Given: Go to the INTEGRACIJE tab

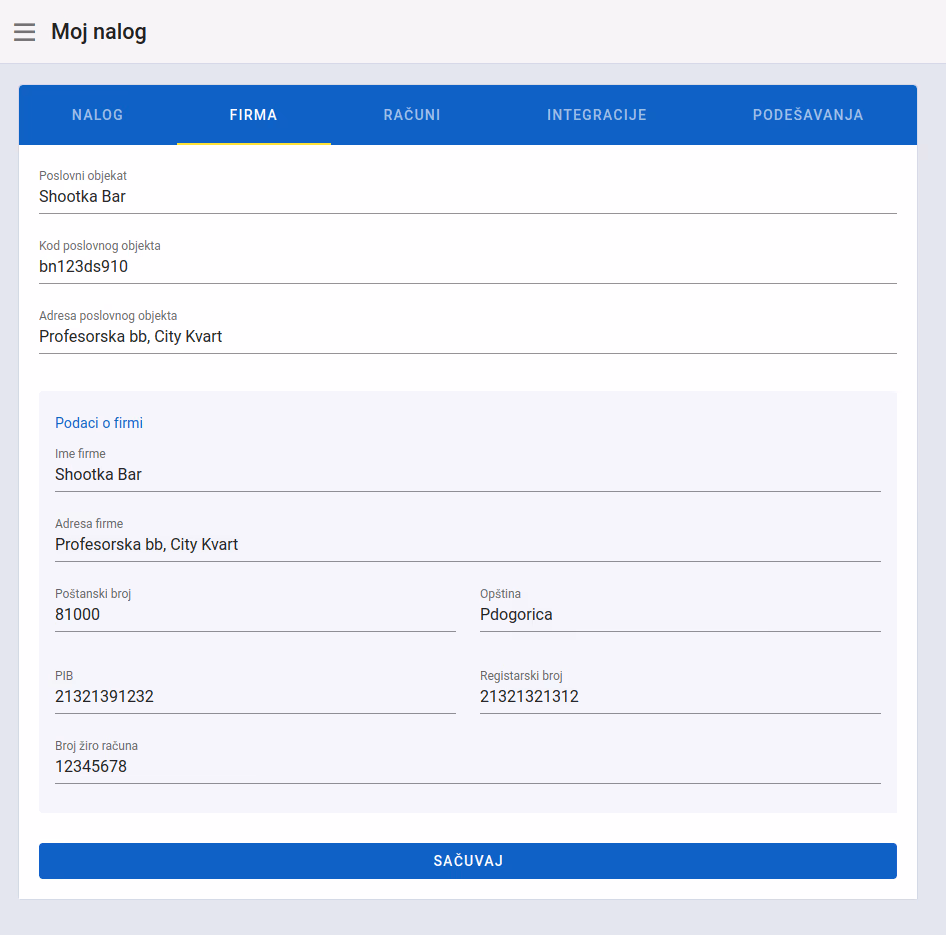Looking at the screenshot, I should click(x=597, y=115).
